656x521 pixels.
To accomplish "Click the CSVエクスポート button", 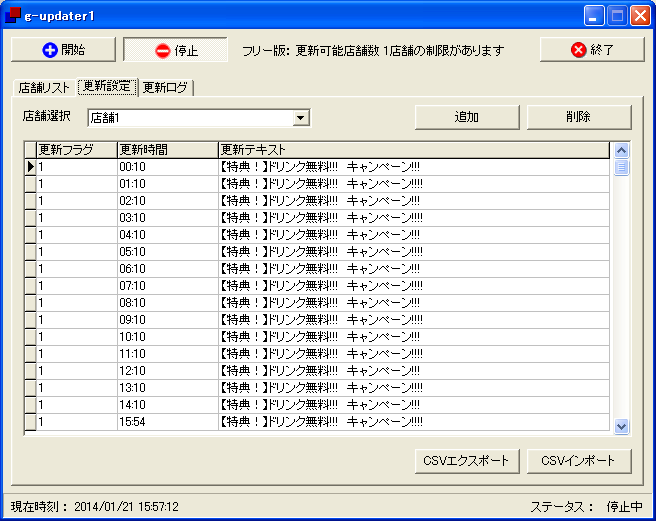I will 467,461.
